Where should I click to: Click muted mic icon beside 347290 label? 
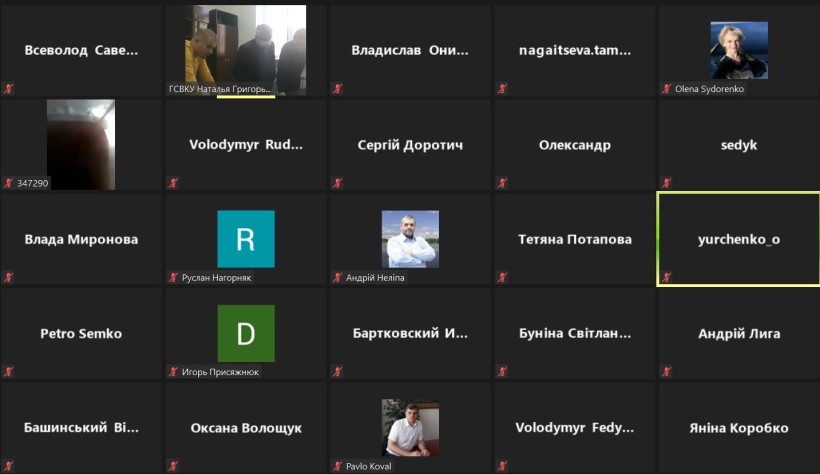click(x=9, y=183)
